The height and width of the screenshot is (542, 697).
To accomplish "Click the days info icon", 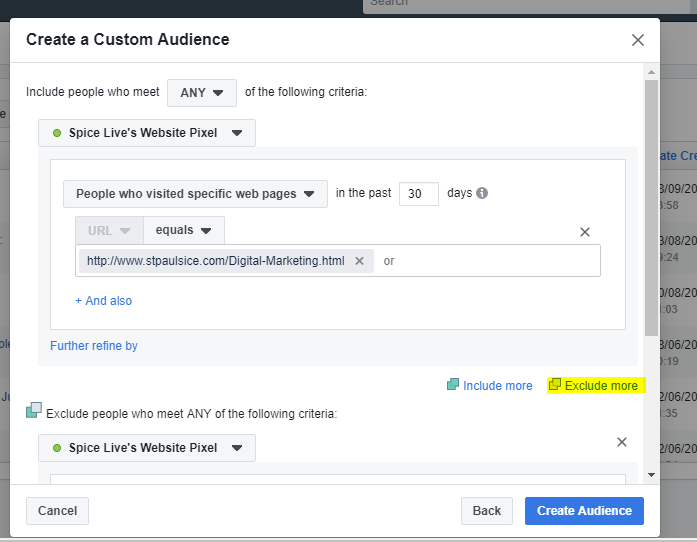I will pos(482,193).
